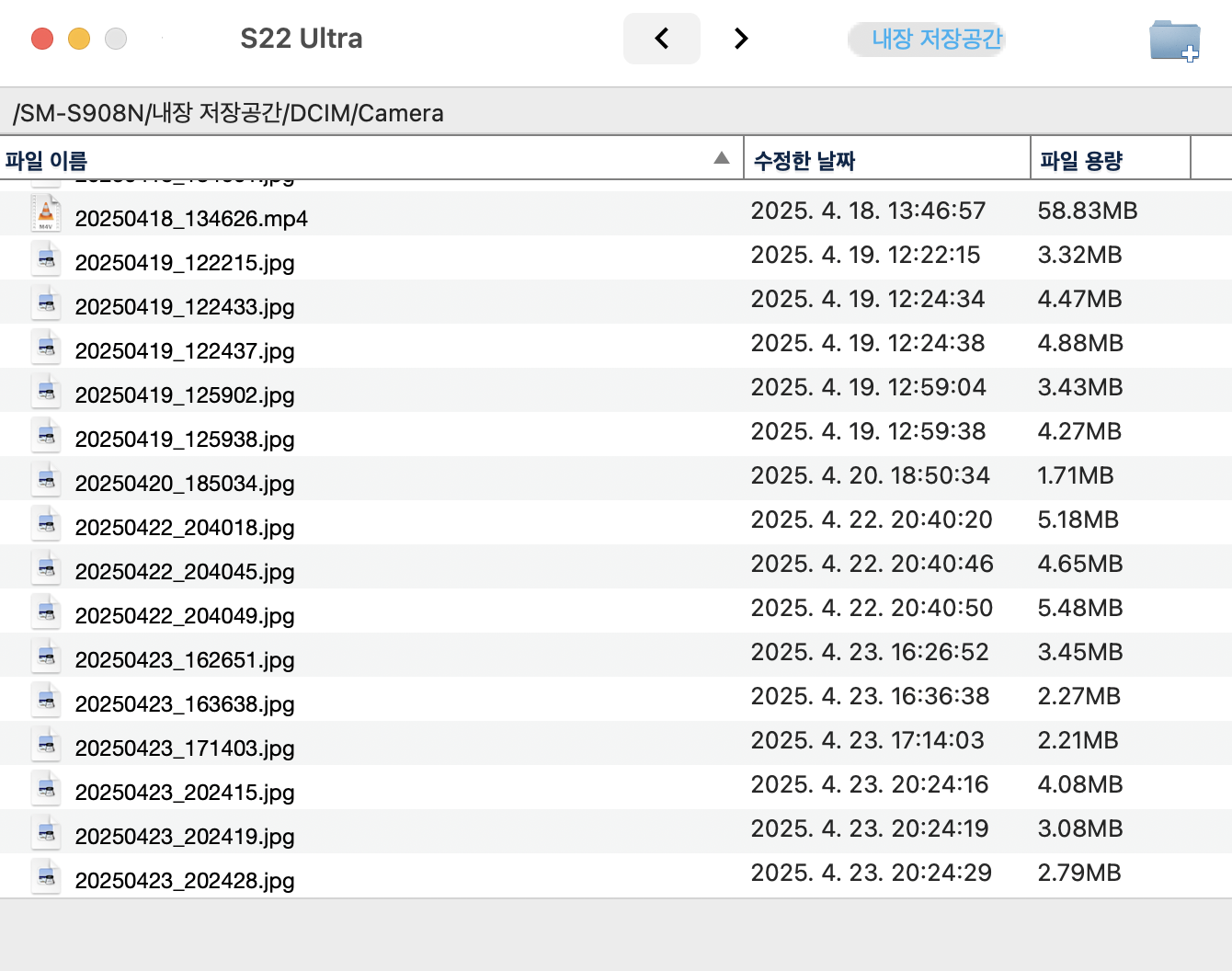
Task: Click the image icon of 20250422_204049.jpg
Action: pos(46,612)
